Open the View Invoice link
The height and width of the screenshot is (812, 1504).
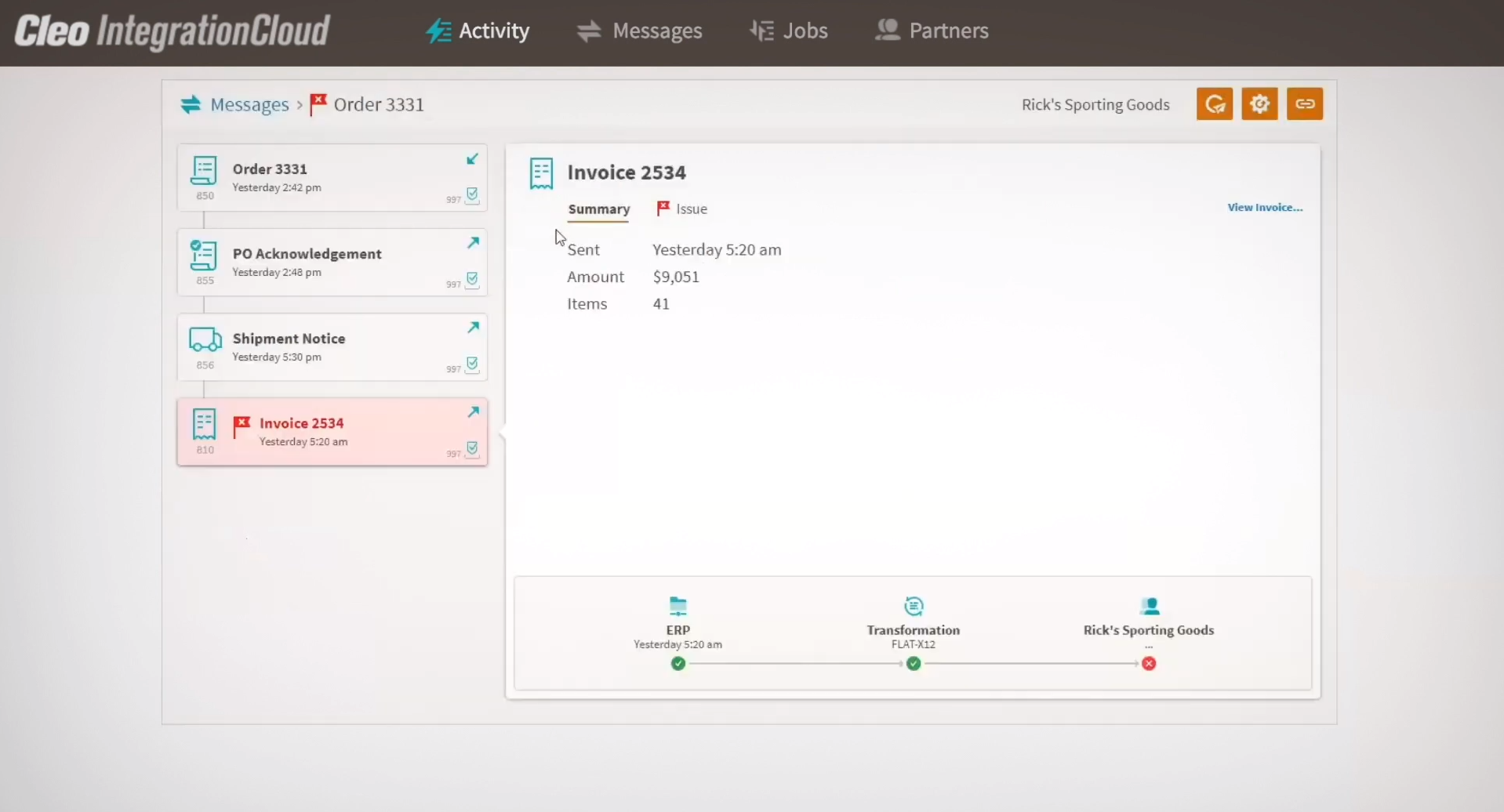[x=1264, y=208]
